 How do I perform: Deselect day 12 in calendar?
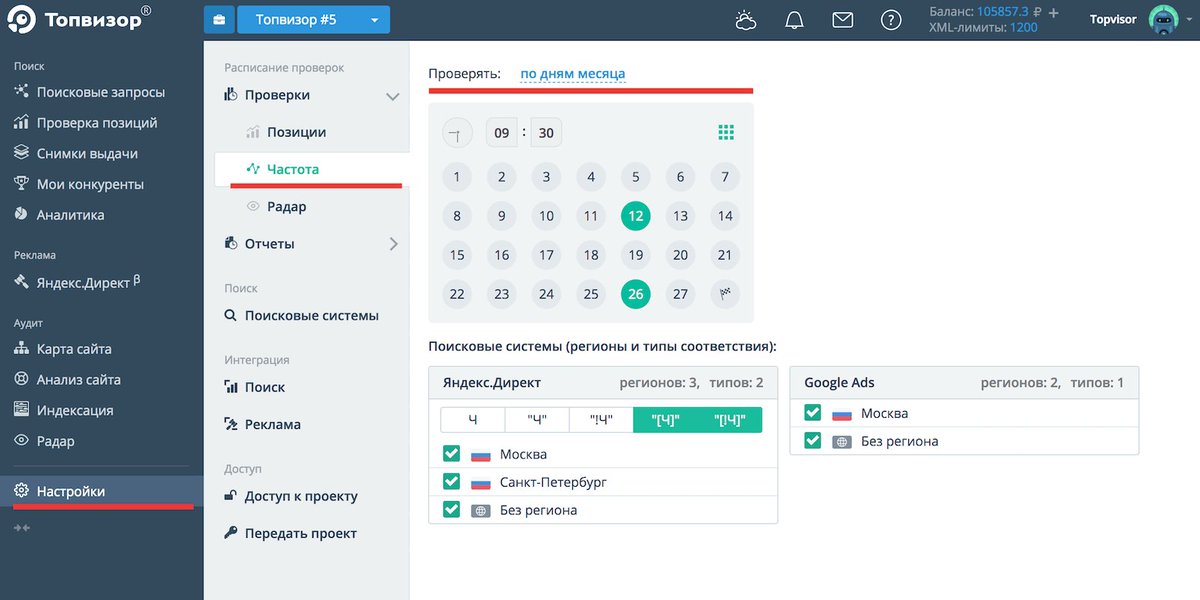[636, 216]
